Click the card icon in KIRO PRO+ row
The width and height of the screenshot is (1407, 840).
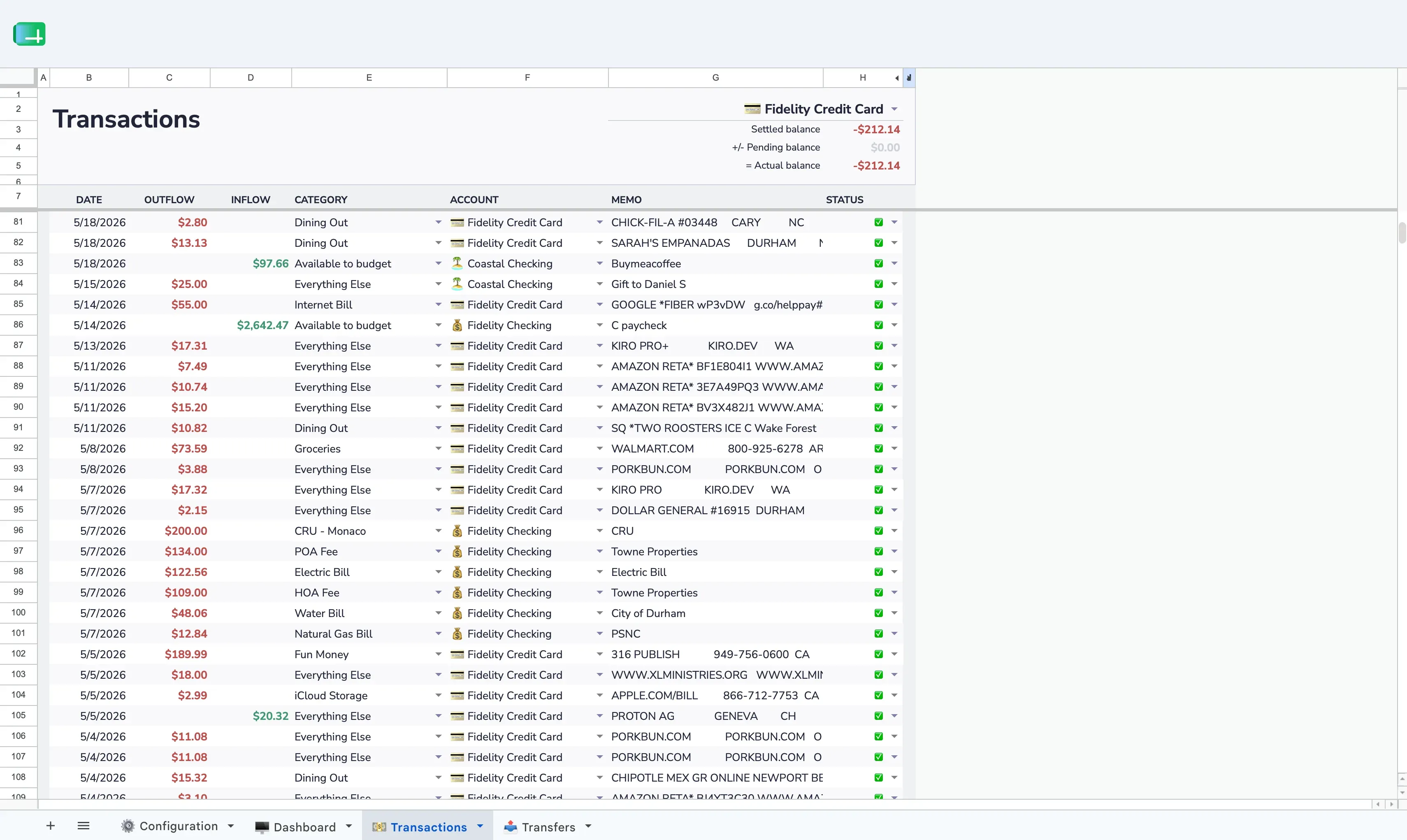pos(457,346)
